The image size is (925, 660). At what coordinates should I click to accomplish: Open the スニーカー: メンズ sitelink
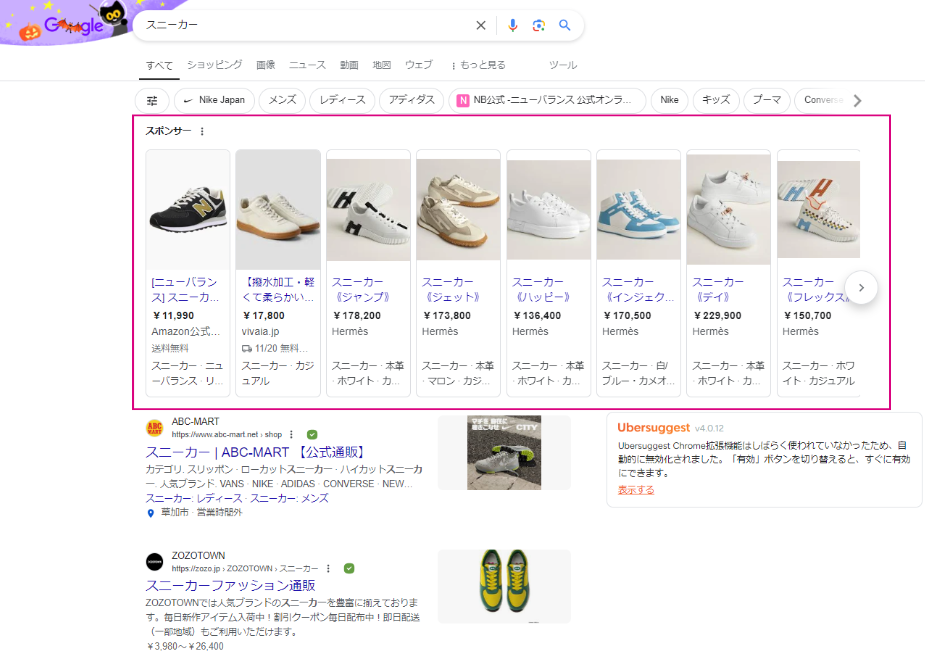click(289, 498)
